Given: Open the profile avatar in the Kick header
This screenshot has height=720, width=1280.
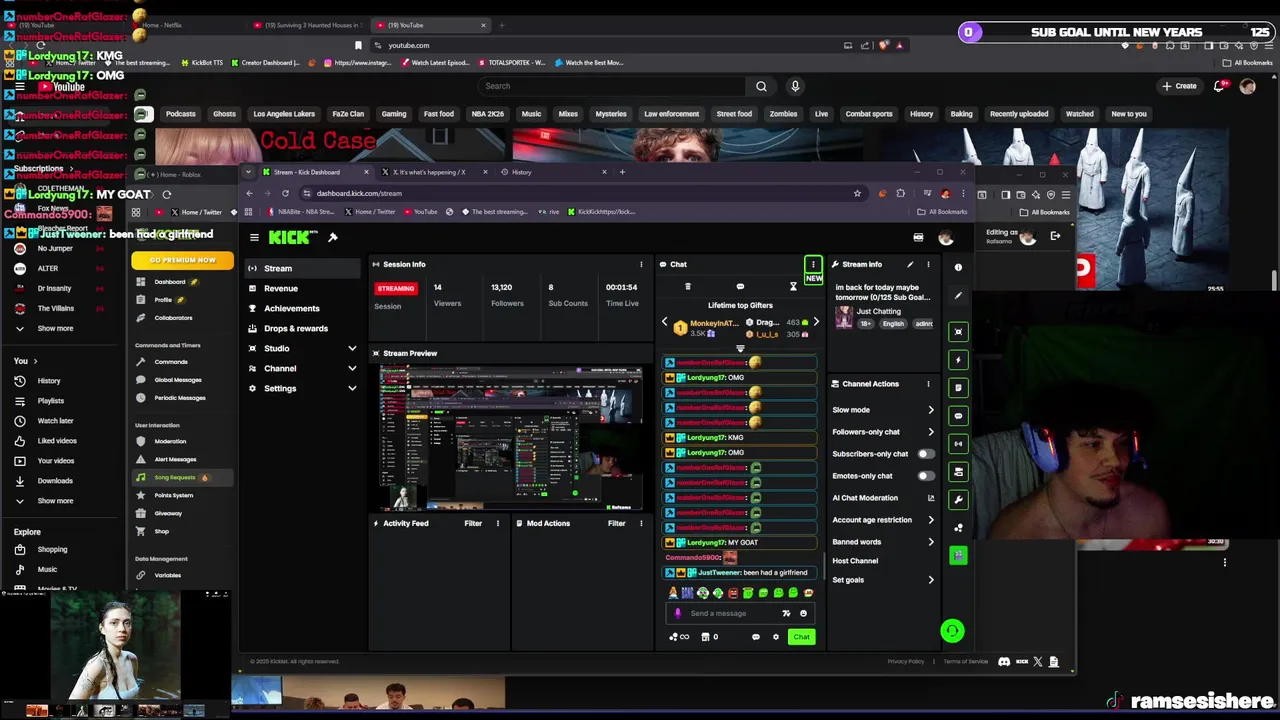Looking at the screenshot, I should click(x=945, y=237).
